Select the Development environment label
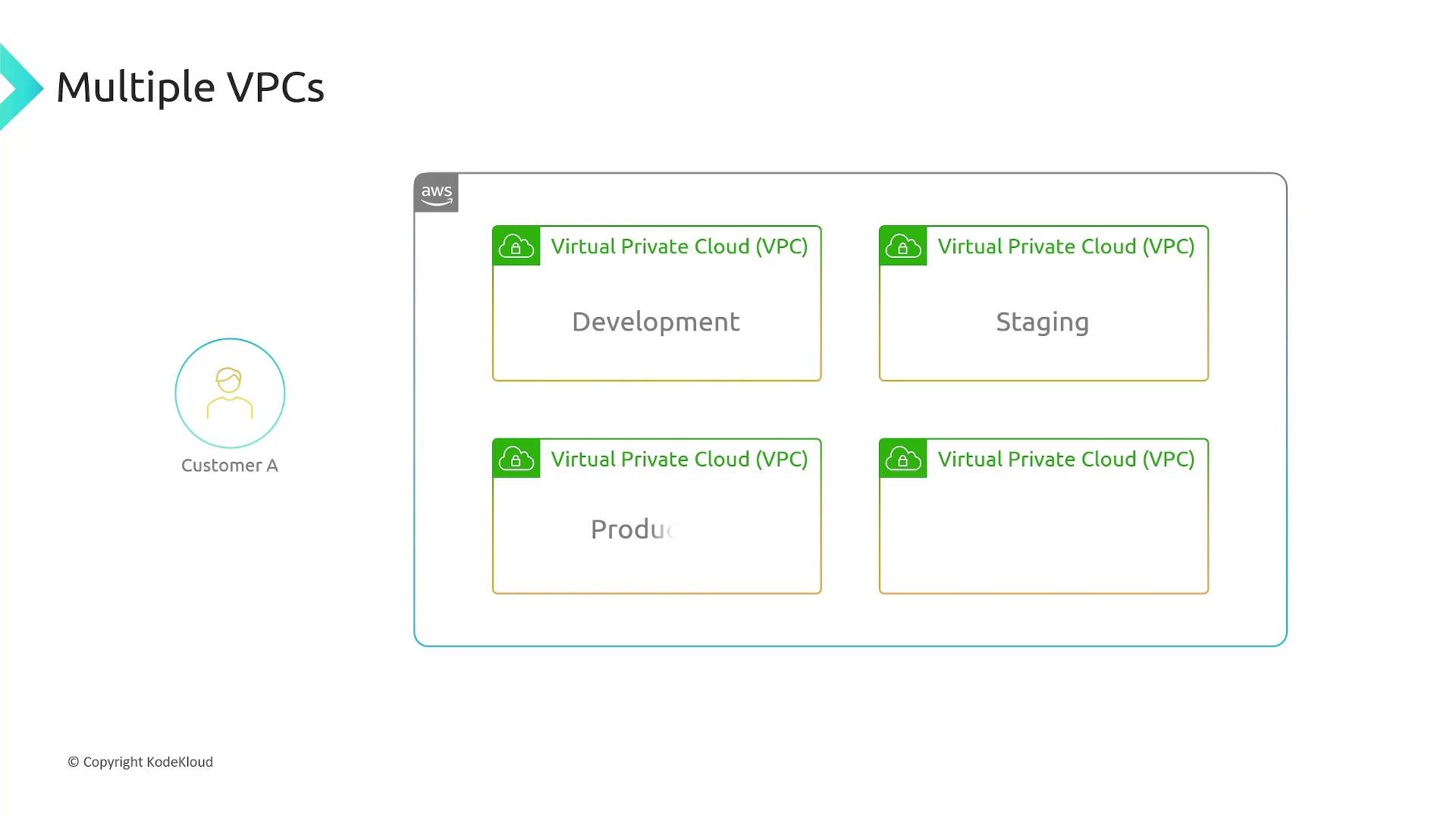 pos(655,322)
